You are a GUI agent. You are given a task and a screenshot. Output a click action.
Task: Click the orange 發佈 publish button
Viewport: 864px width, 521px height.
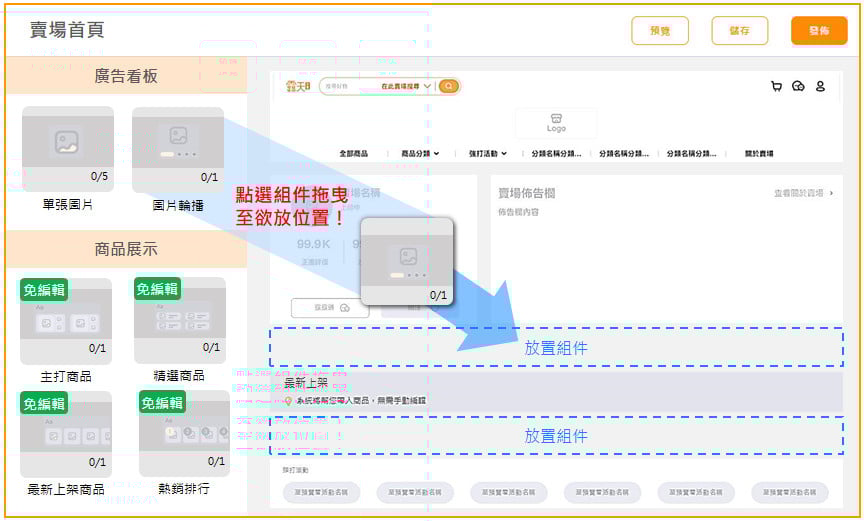(818, 31)
